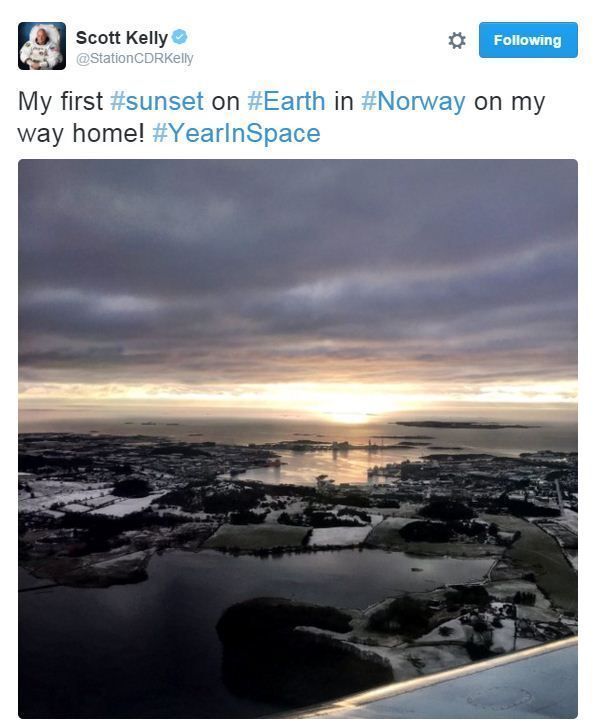The height and width of the screenshot is (725, 605).
Task: Follow the #Earth hashtag link
Action: [x=287, y=101]
